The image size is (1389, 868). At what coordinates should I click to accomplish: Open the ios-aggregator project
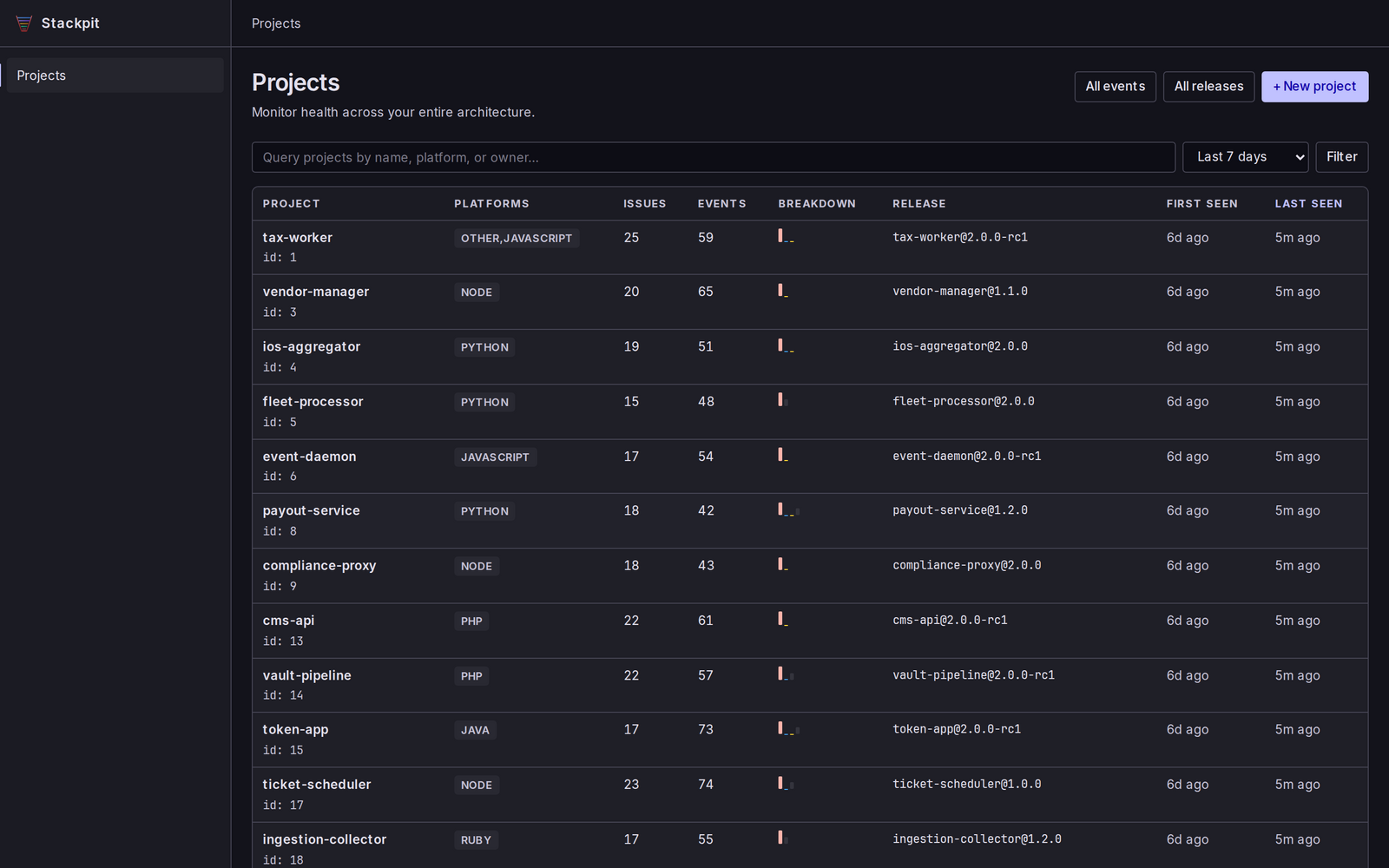311,346
